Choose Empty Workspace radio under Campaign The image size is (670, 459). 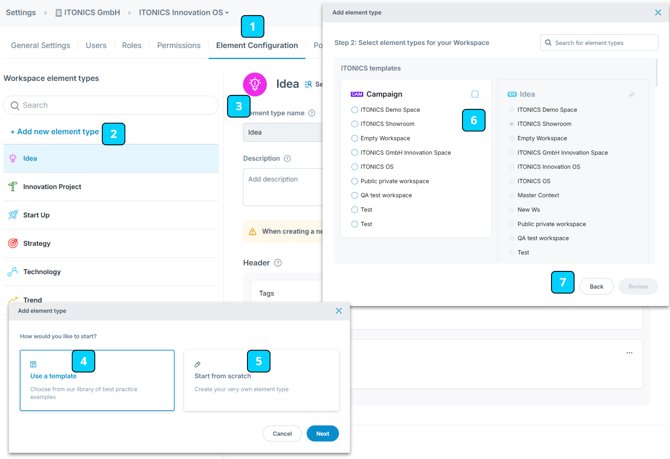tap(354, 139)
